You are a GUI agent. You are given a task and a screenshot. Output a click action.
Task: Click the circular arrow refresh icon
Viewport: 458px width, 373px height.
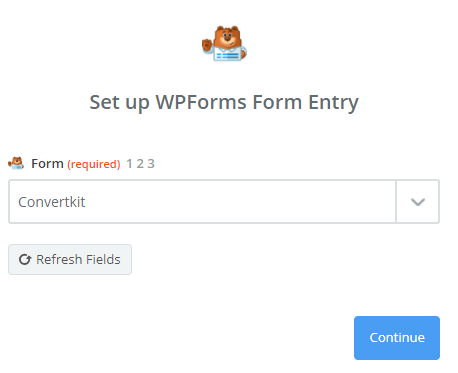click(x=25, y=259)
